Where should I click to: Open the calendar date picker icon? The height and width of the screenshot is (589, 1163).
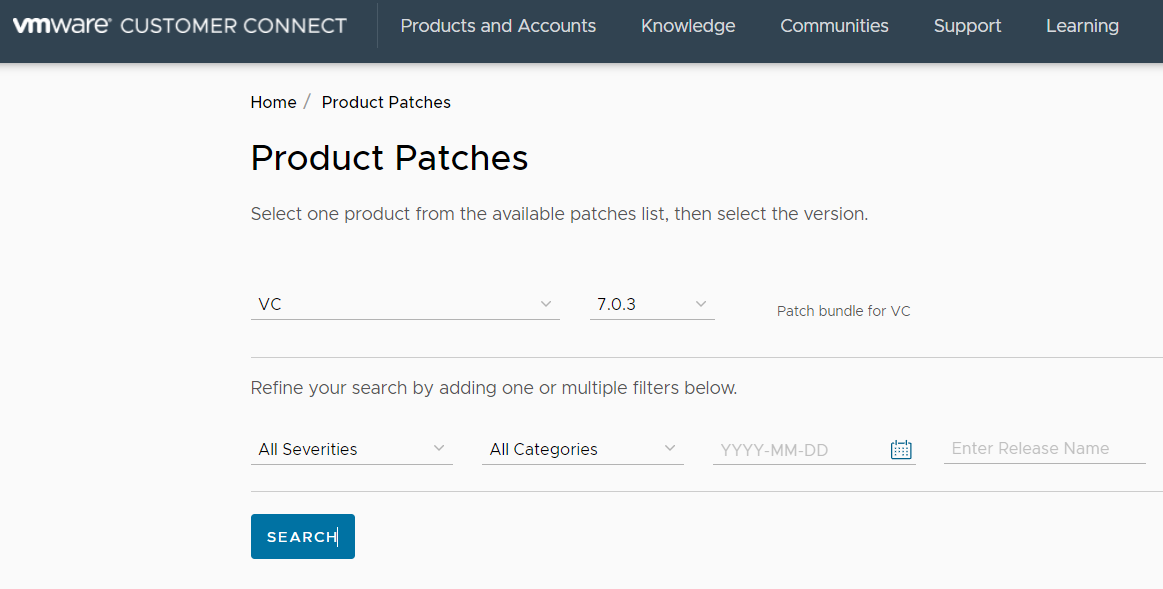pyautogui.click(x=900, y=450)
